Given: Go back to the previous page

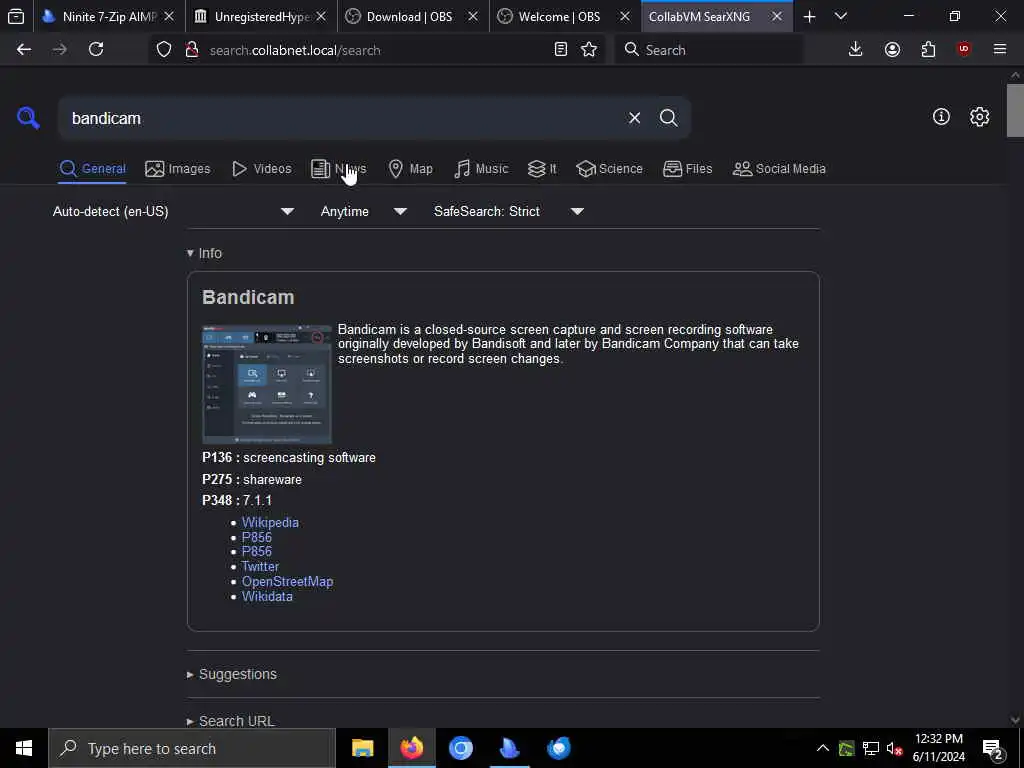Looking at the screenshot, I should coord(24,50).
